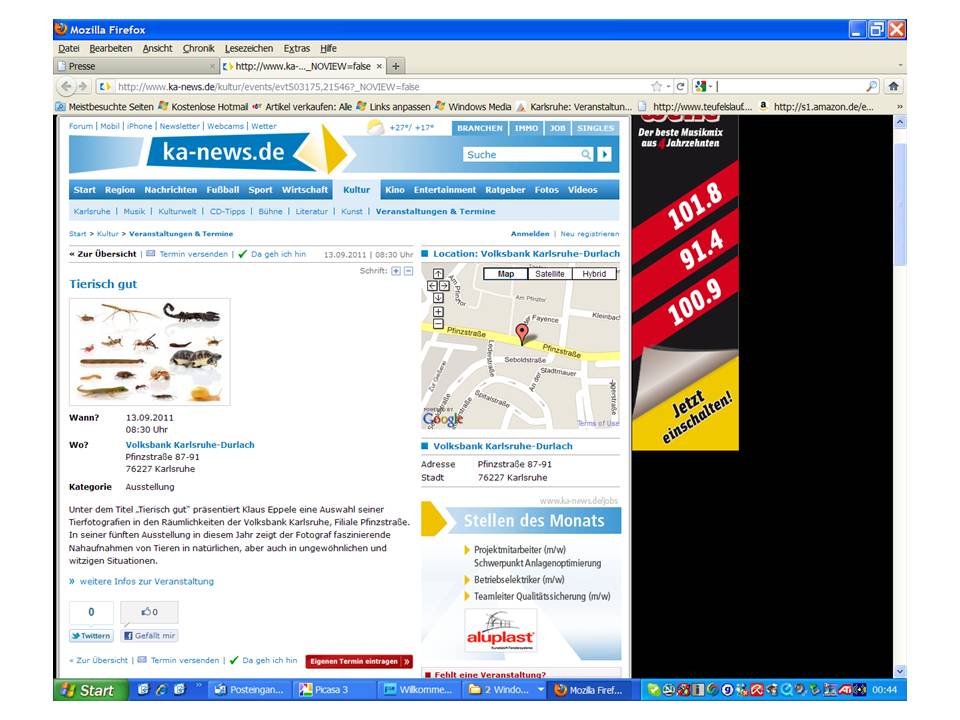Image resolution: width=960 pixels, height=720 pixels.
Task: Switch map to Hybrid view
Action: pos(594,274)
